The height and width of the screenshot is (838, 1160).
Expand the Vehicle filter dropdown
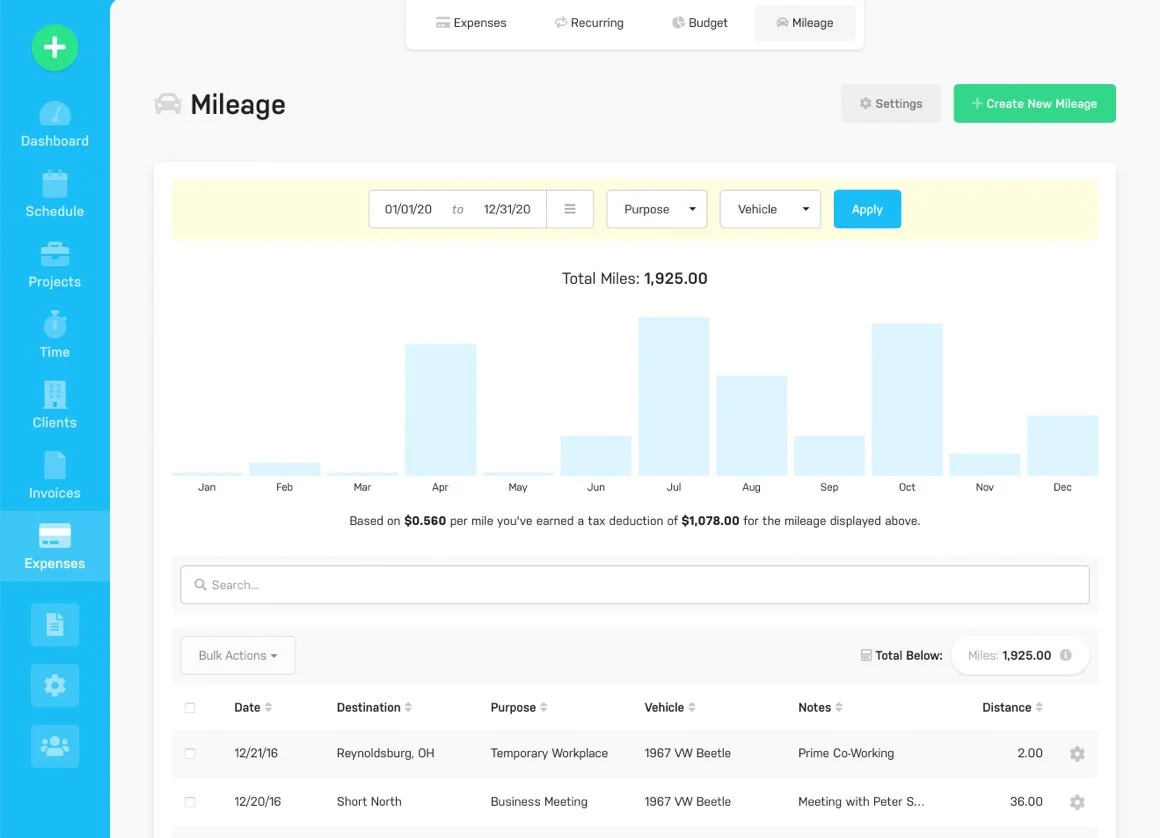point(770,209)
